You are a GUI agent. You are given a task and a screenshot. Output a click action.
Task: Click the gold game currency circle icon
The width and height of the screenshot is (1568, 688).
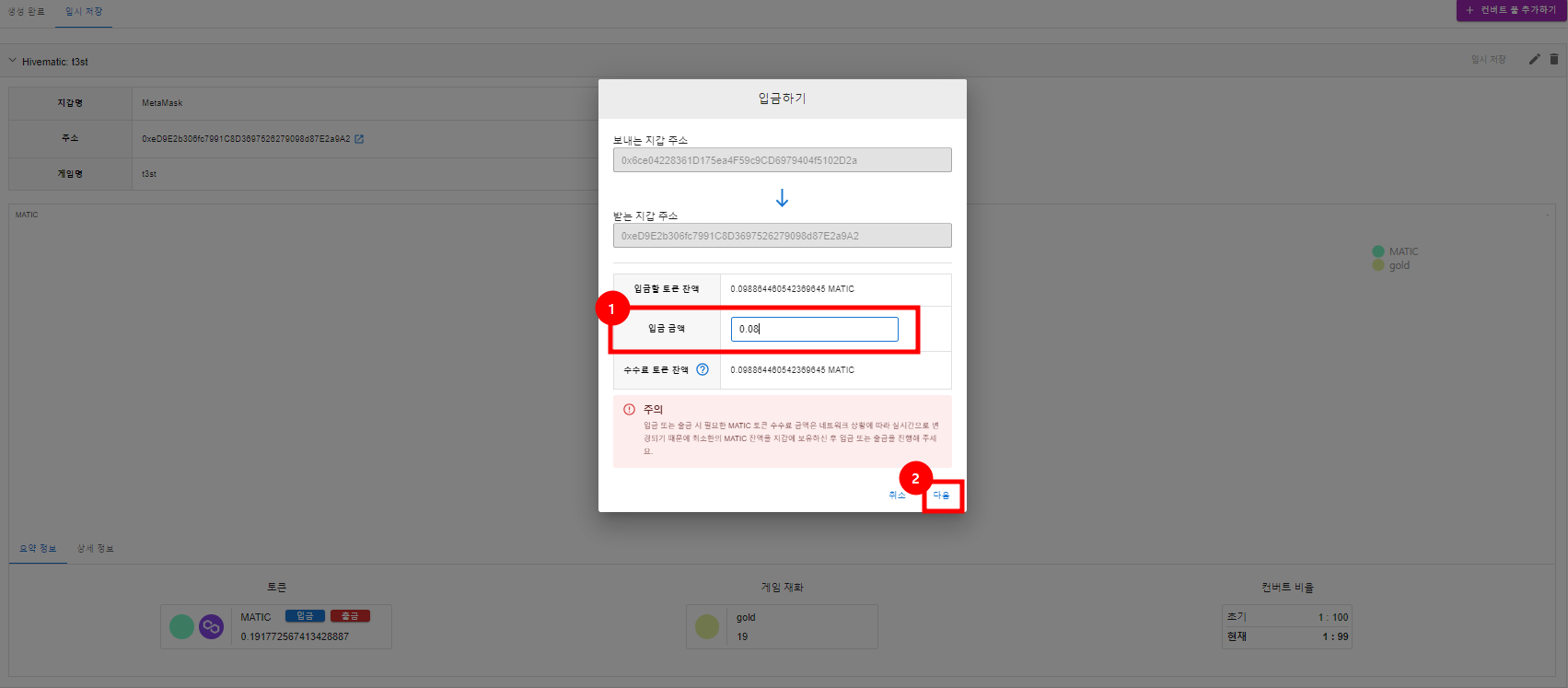point(707,627)
